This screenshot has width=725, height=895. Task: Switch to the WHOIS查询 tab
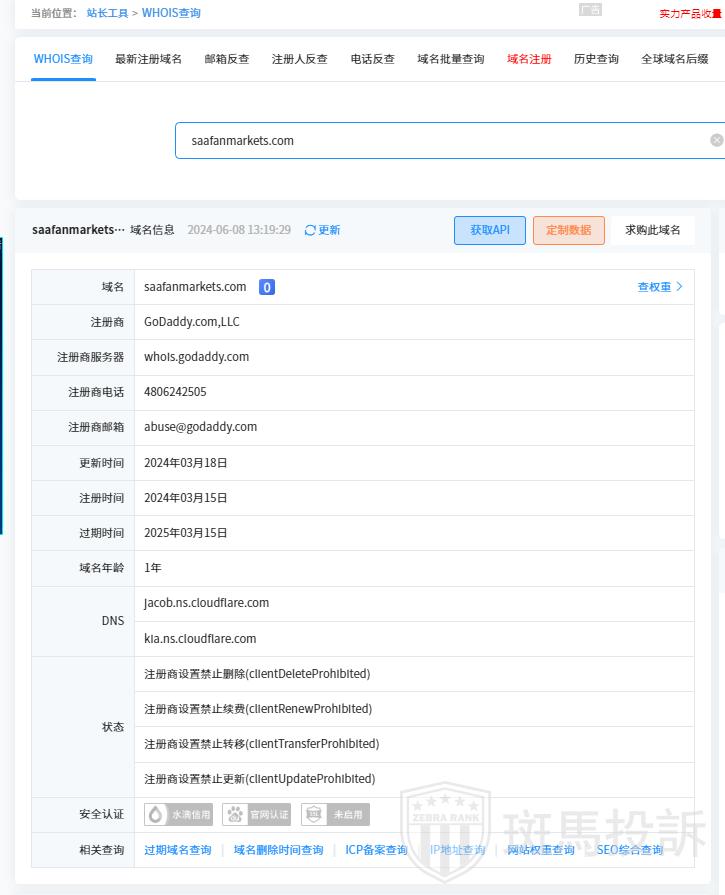(x=63, y=59)
